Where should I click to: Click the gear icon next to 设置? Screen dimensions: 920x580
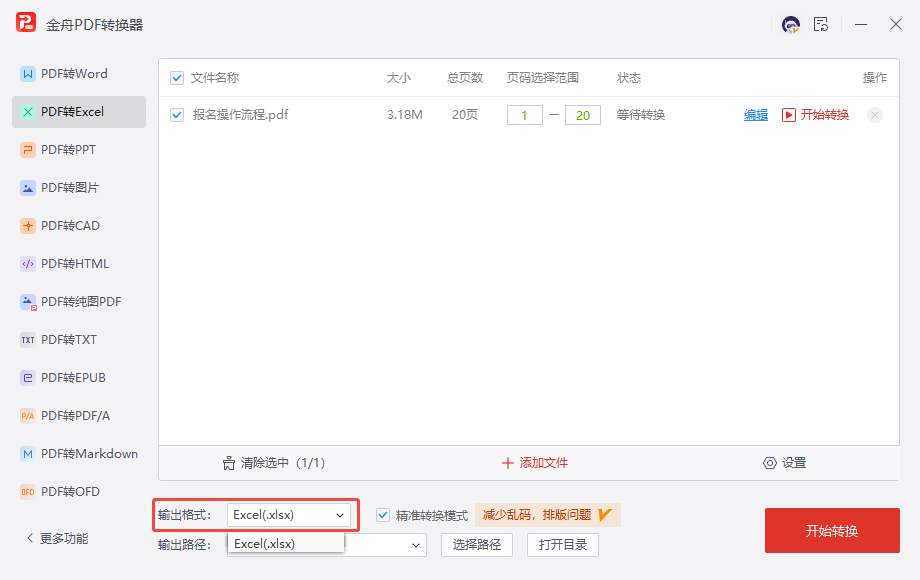769,463
